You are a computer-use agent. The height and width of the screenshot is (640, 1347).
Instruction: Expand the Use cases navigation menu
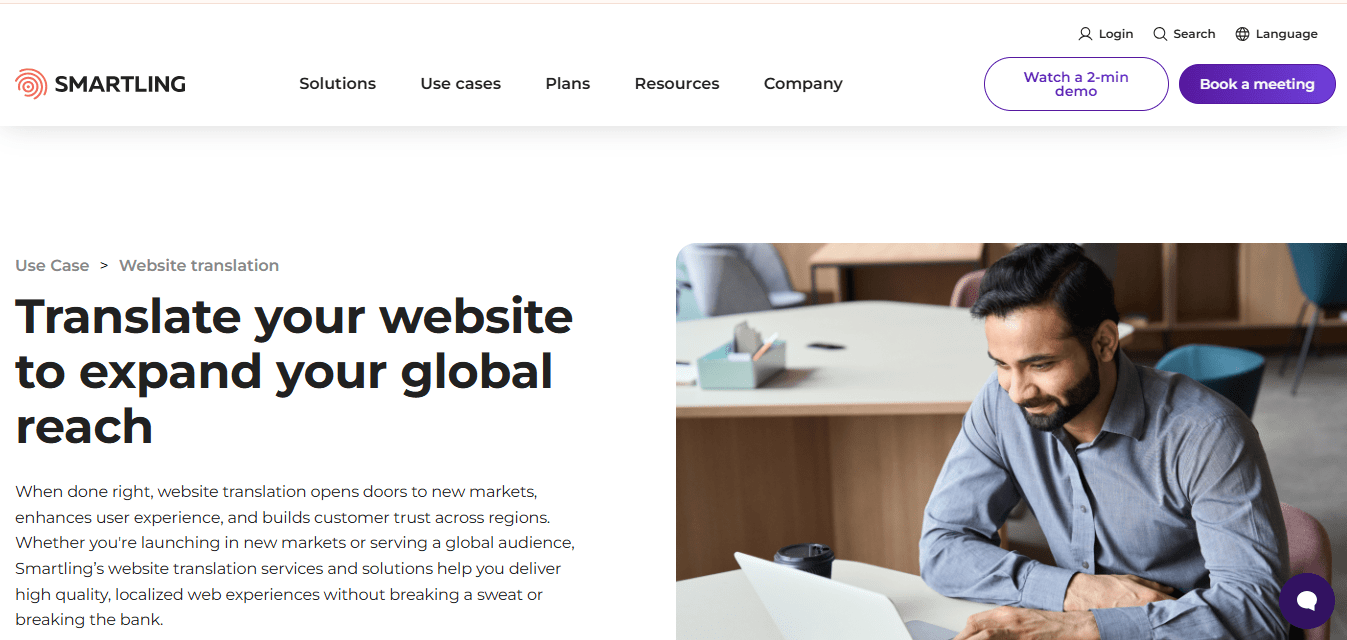tap(461, 84)
